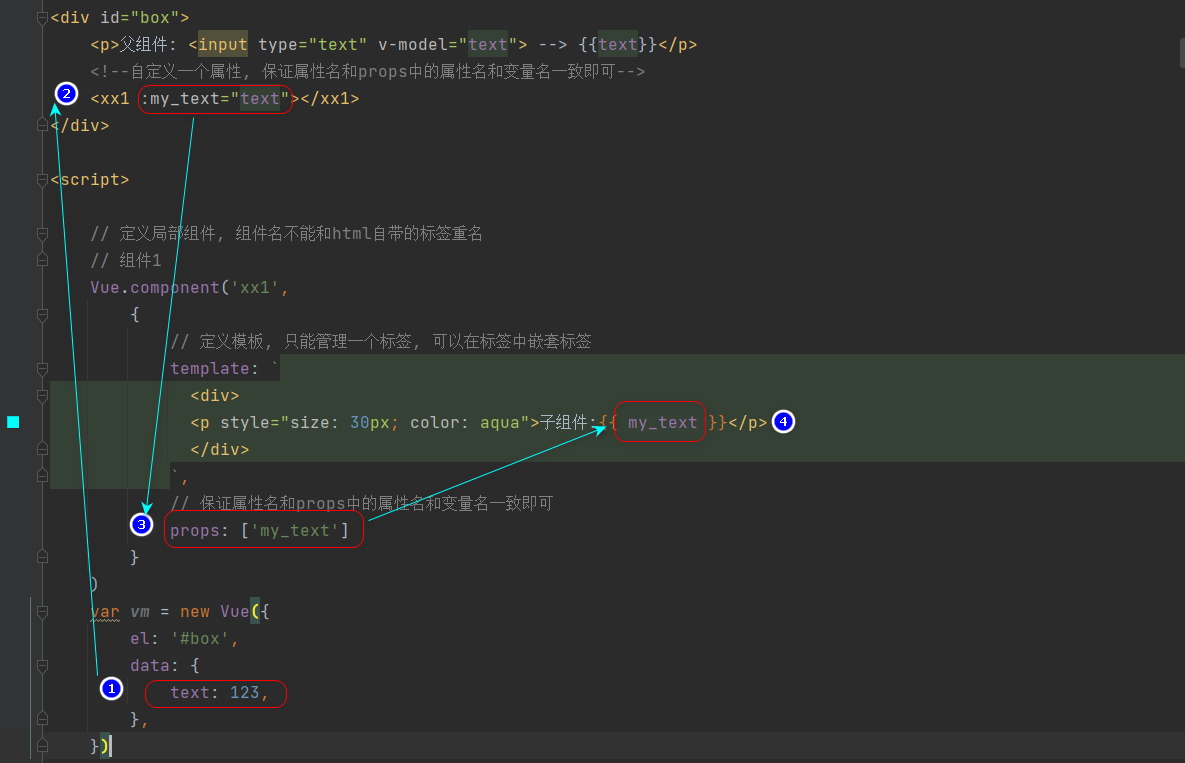Toggle fold marker on the '定义局部组件' comment line
The image size is (1185, 763).
tap(42, 234)
